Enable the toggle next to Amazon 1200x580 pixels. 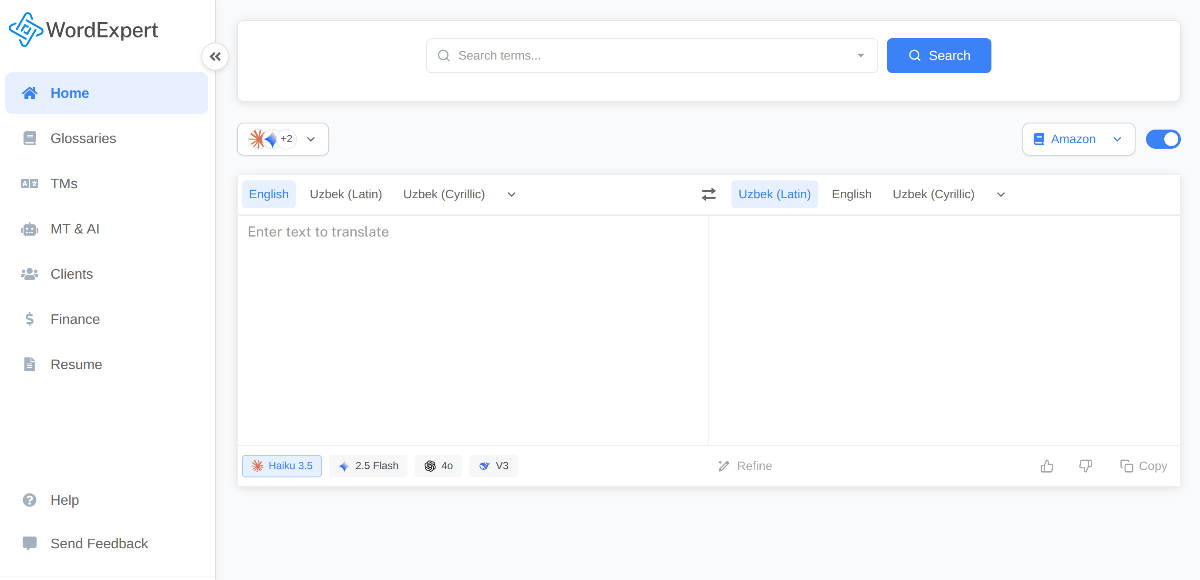pyautogui.click(x=1163, y=139)
